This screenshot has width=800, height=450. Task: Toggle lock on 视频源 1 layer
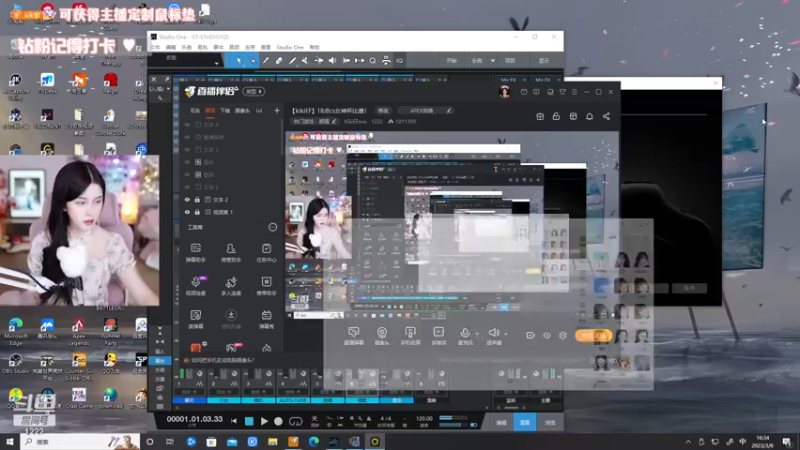pos(197,212)
